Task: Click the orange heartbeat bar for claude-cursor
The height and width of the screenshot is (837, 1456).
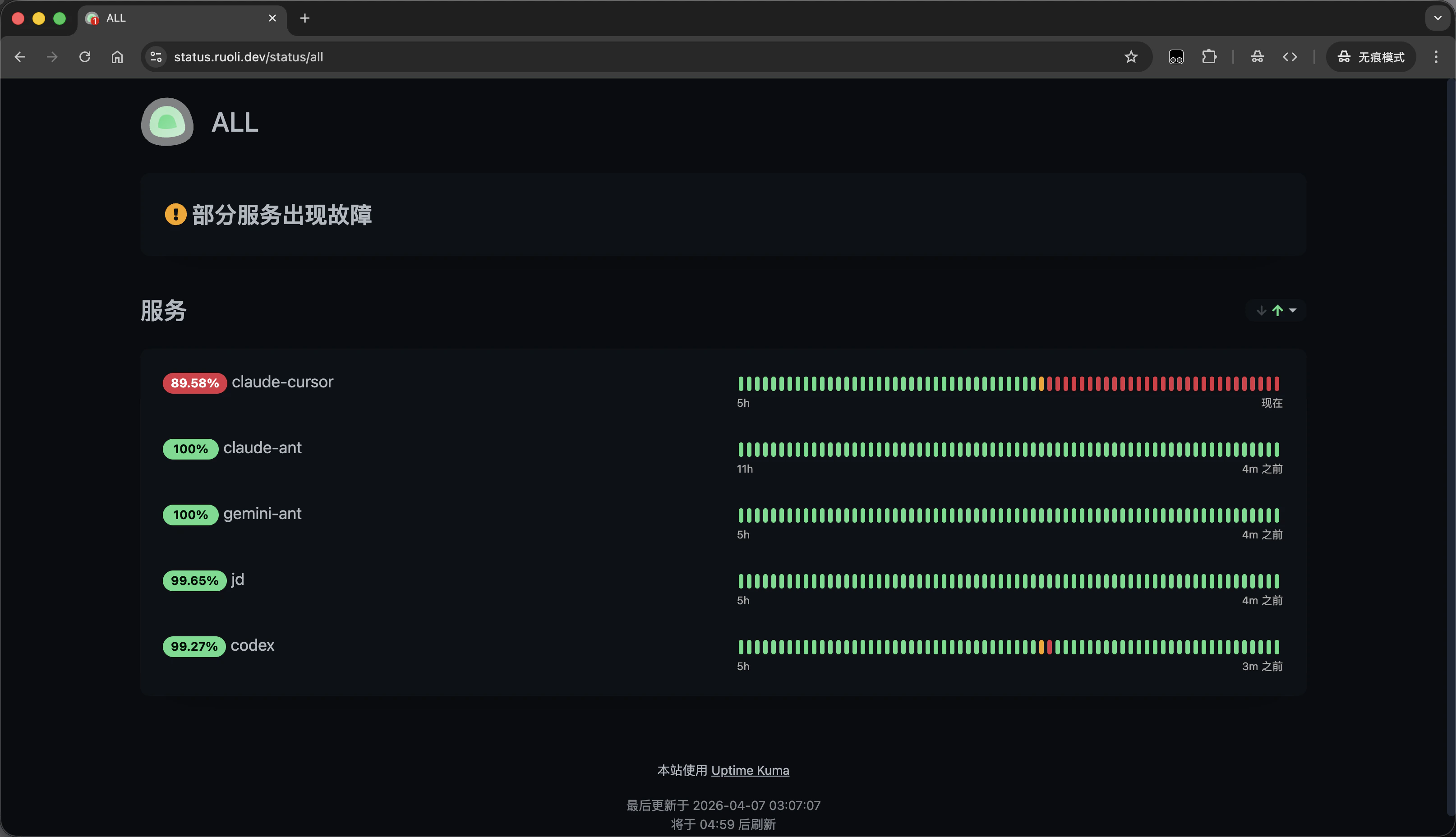Action: click(x=1041, y=383)
